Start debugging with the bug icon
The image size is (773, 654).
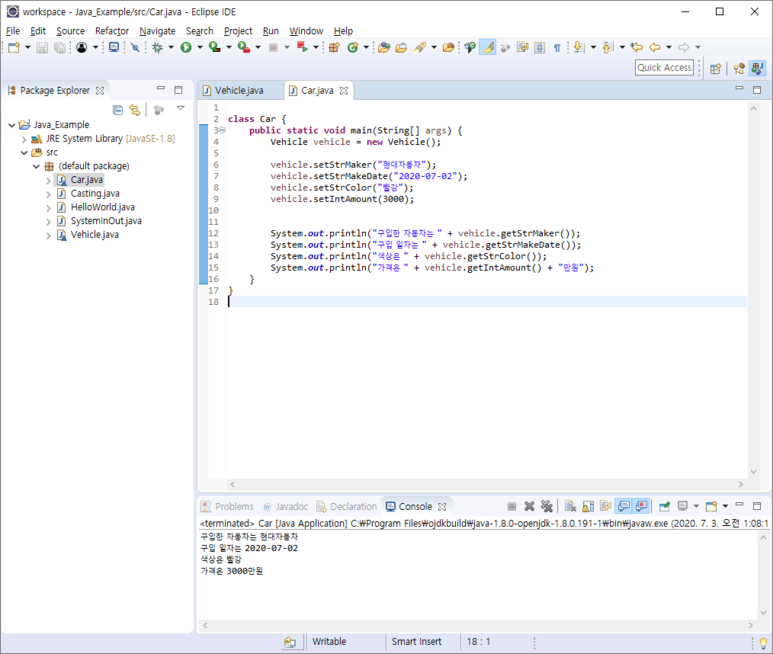click(x=157, y=47)
